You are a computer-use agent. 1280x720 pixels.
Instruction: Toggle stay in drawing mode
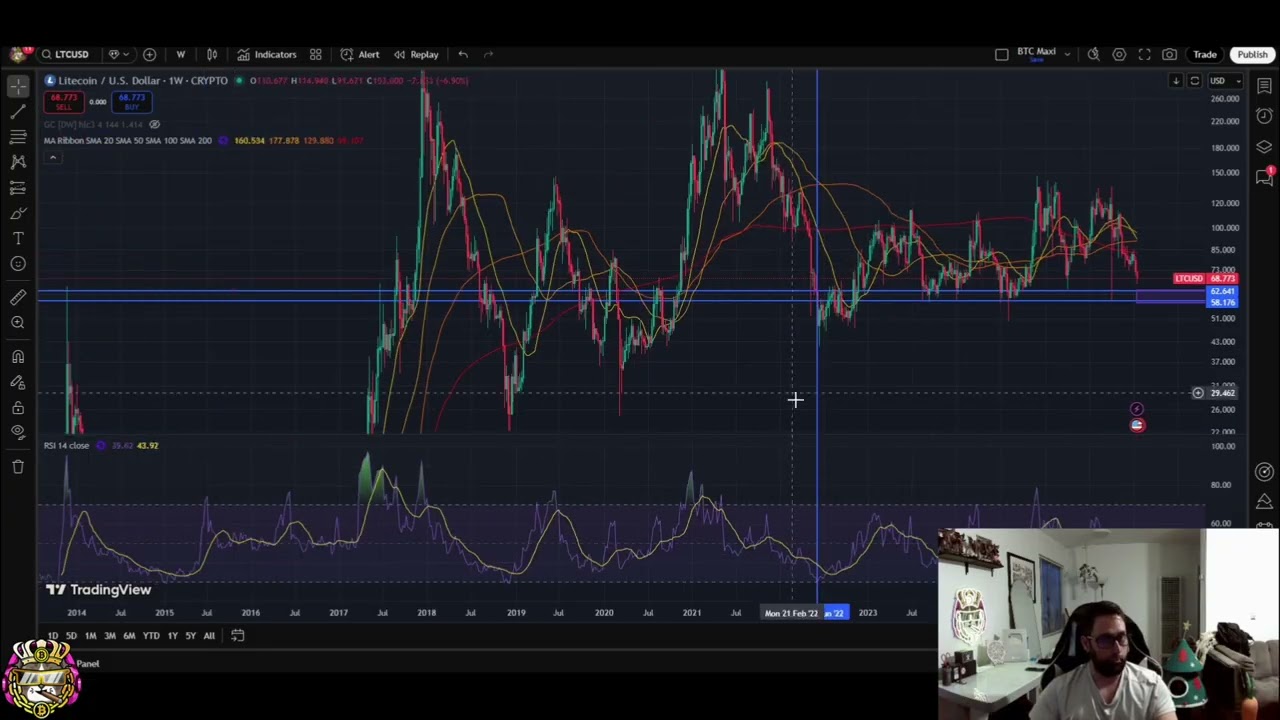click(18, 382)
